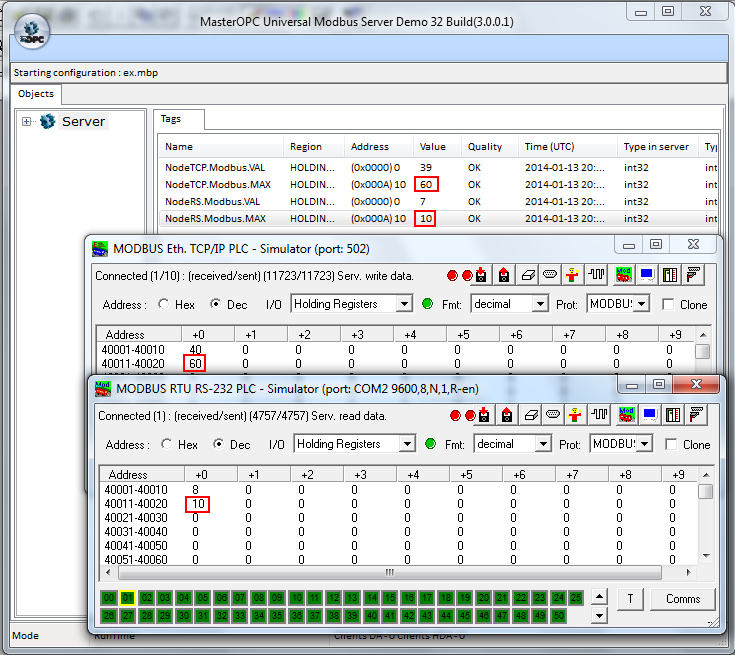
Task: Enable the Clone checkbox in the RTU simulator
Action: [671, 444]
